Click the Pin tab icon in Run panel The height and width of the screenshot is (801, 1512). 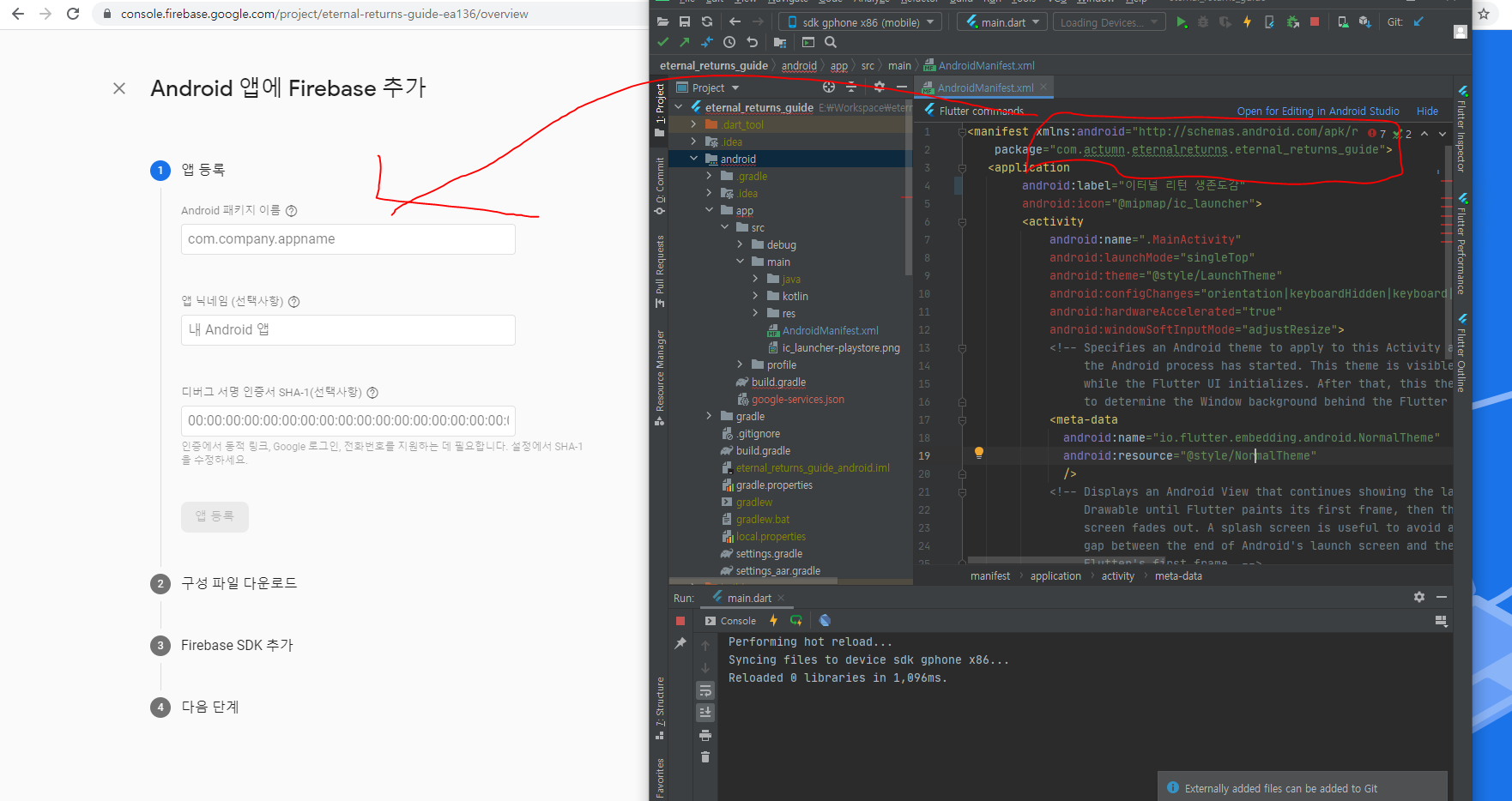(680, 643)
